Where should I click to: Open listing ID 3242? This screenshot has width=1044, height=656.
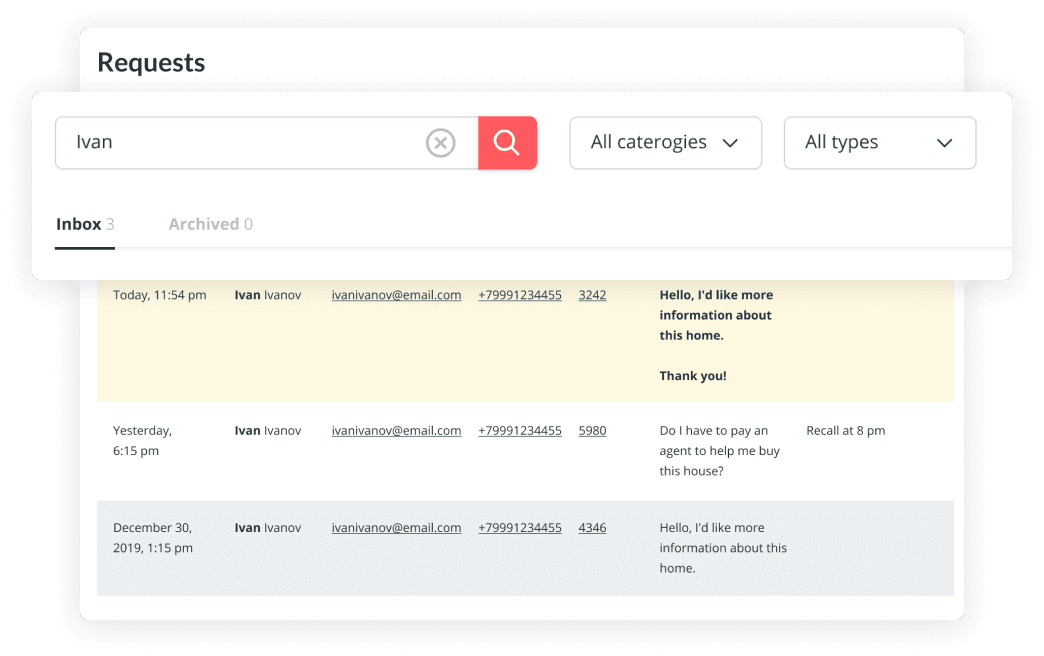click(592, 295)
